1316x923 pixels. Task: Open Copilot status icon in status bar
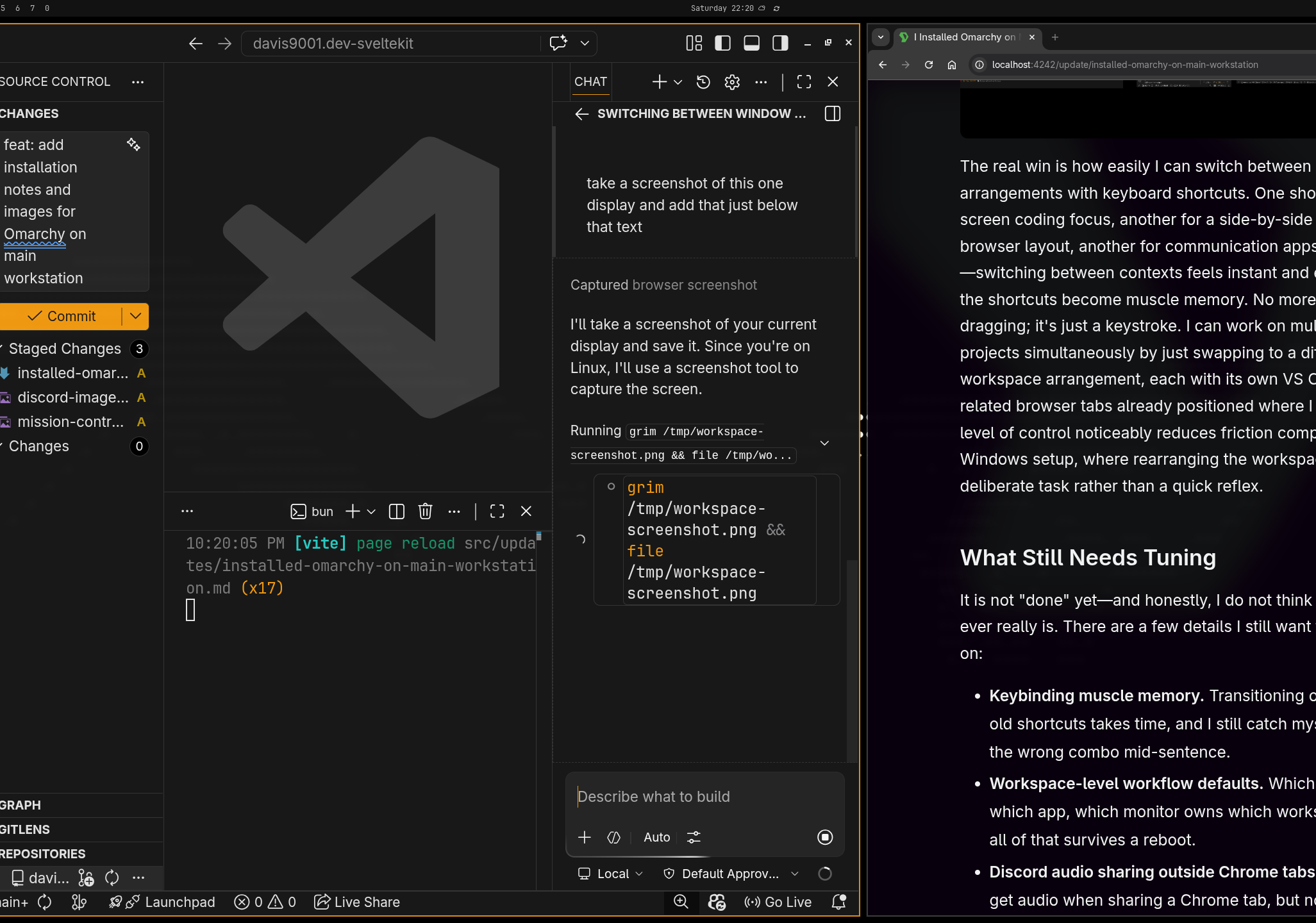tap(717, 902)
